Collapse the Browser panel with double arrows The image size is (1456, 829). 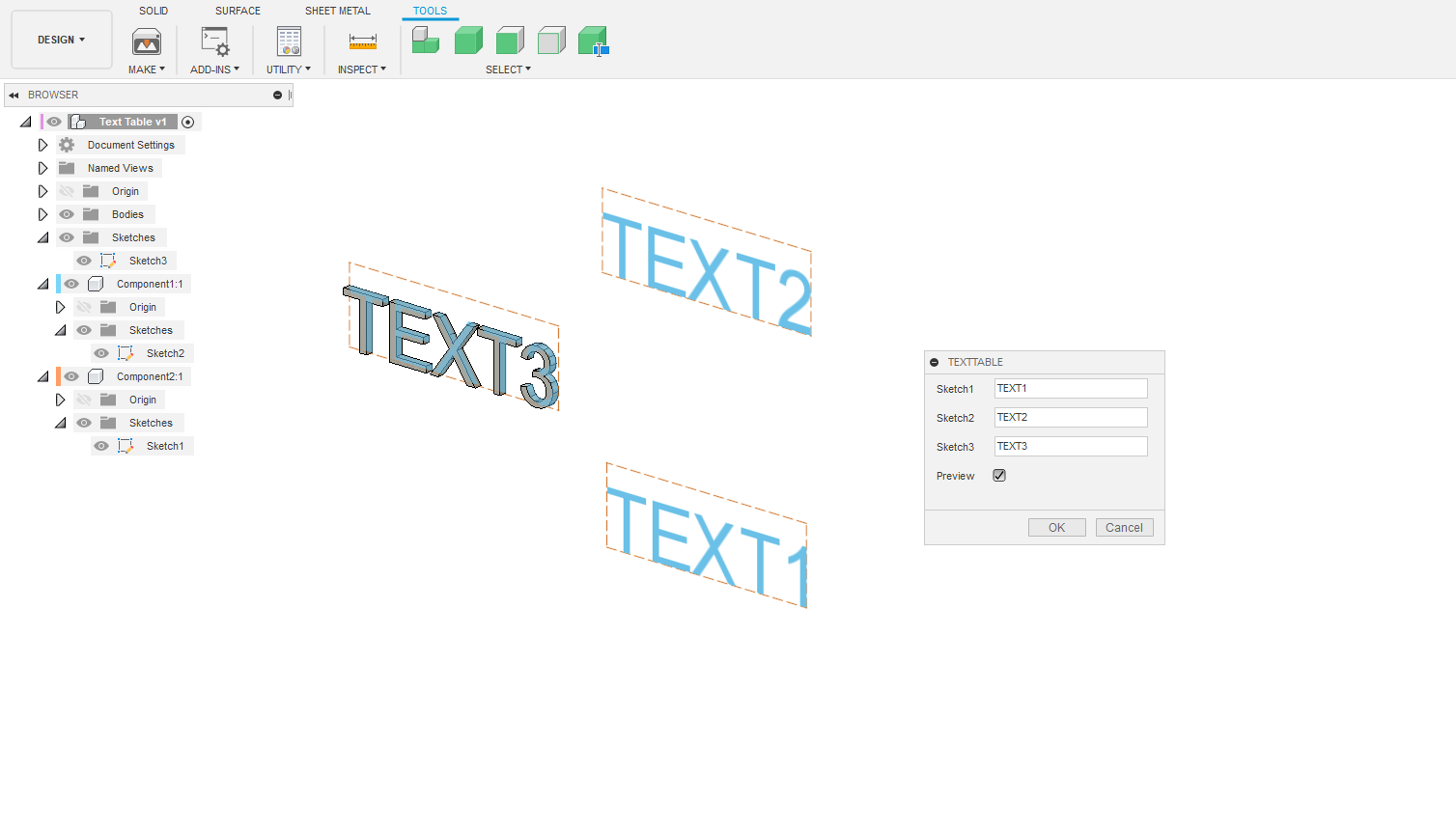click(14, 96)
